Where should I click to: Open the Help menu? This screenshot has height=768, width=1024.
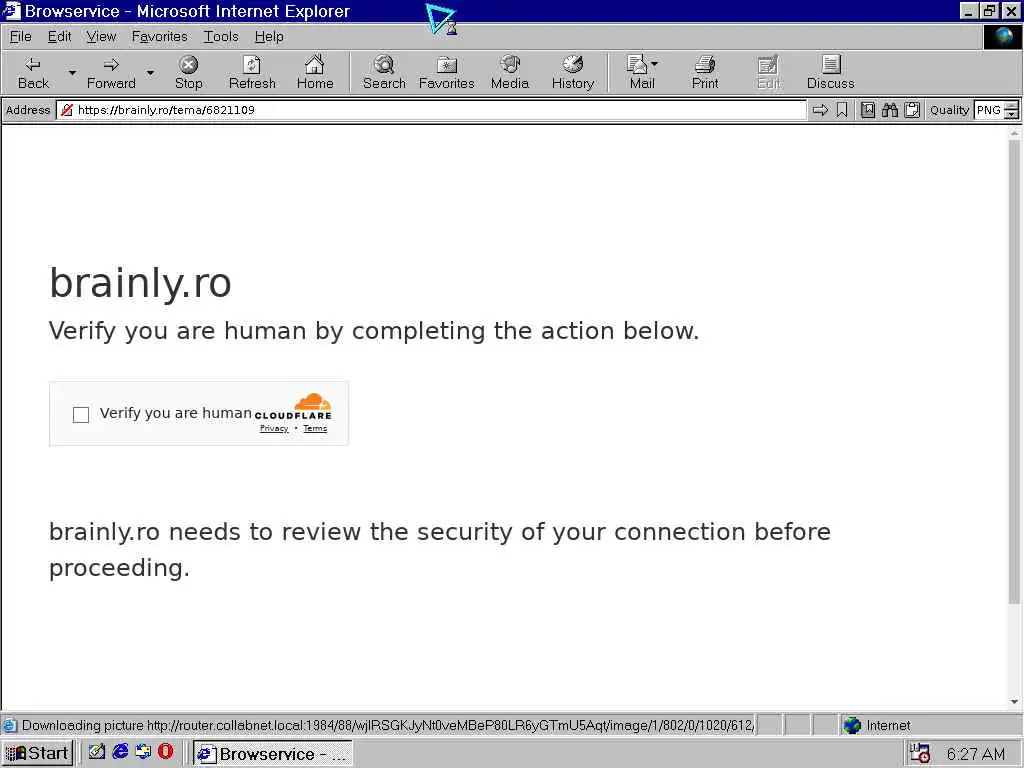click(x=269, y=37)
